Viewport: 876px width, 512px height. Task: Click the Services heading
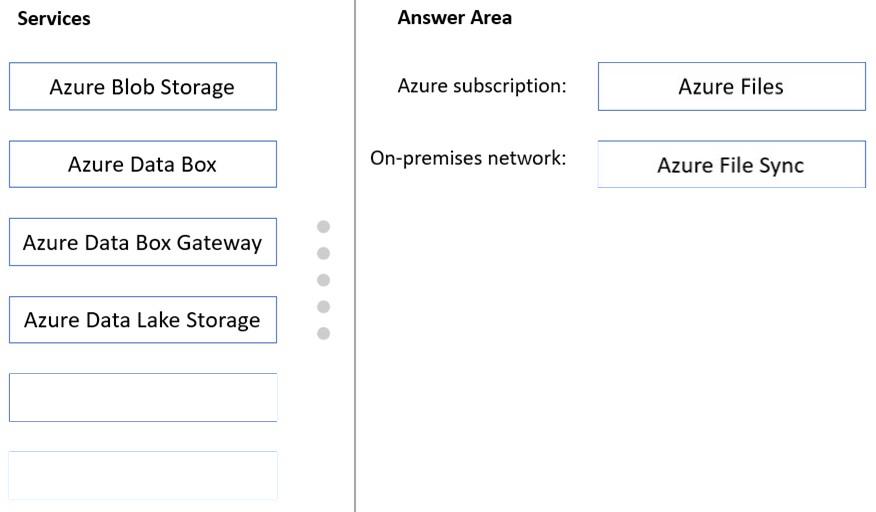[x=54, y=18]
